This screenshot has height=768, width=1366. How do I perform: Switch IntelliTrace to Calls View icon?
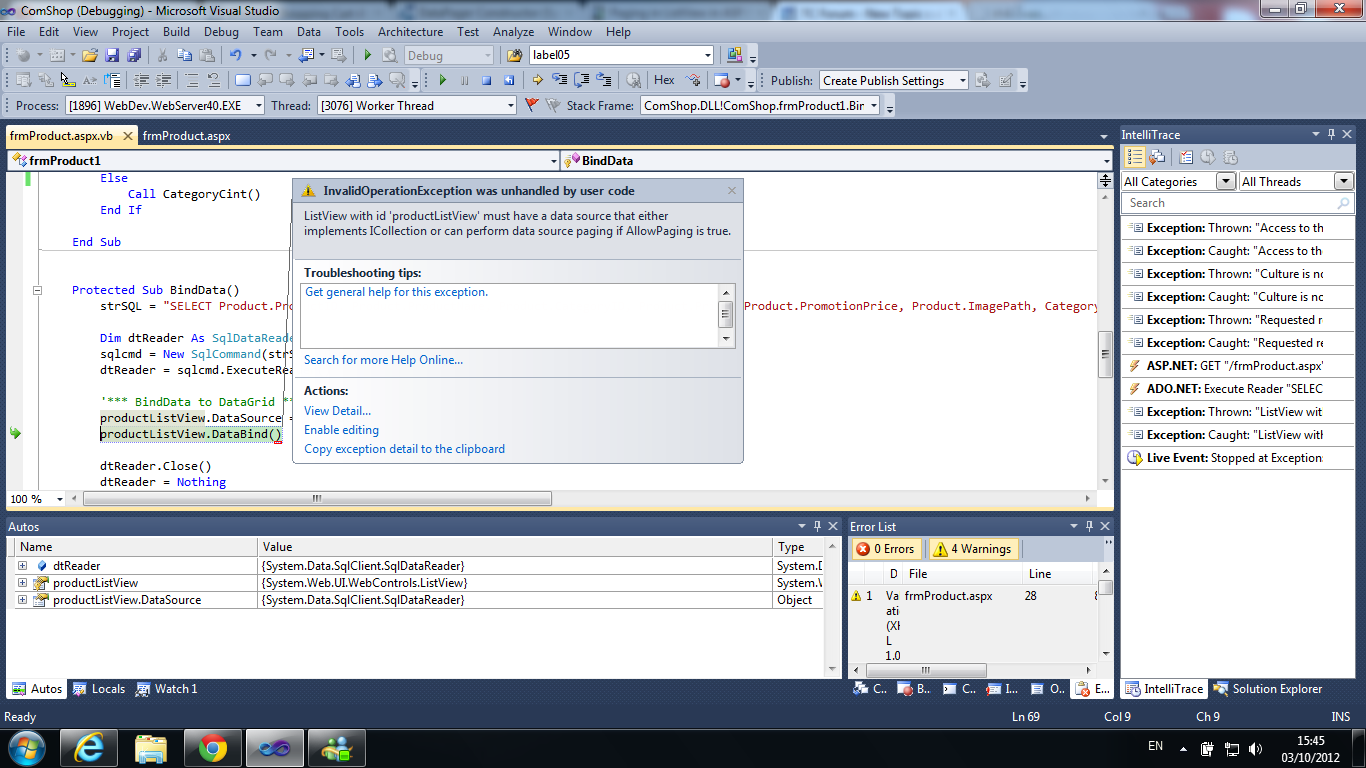[x=1157, y=157]
